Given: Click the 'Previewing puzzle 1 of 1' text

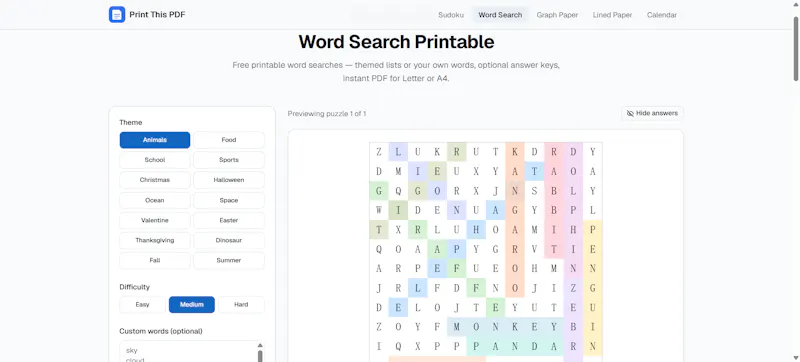Looking at the screenshot, I should pos(327,114).
